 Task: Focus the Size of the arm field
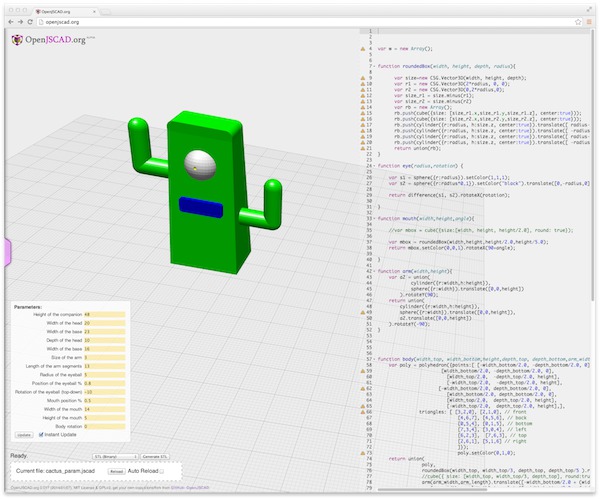[104, 357]
